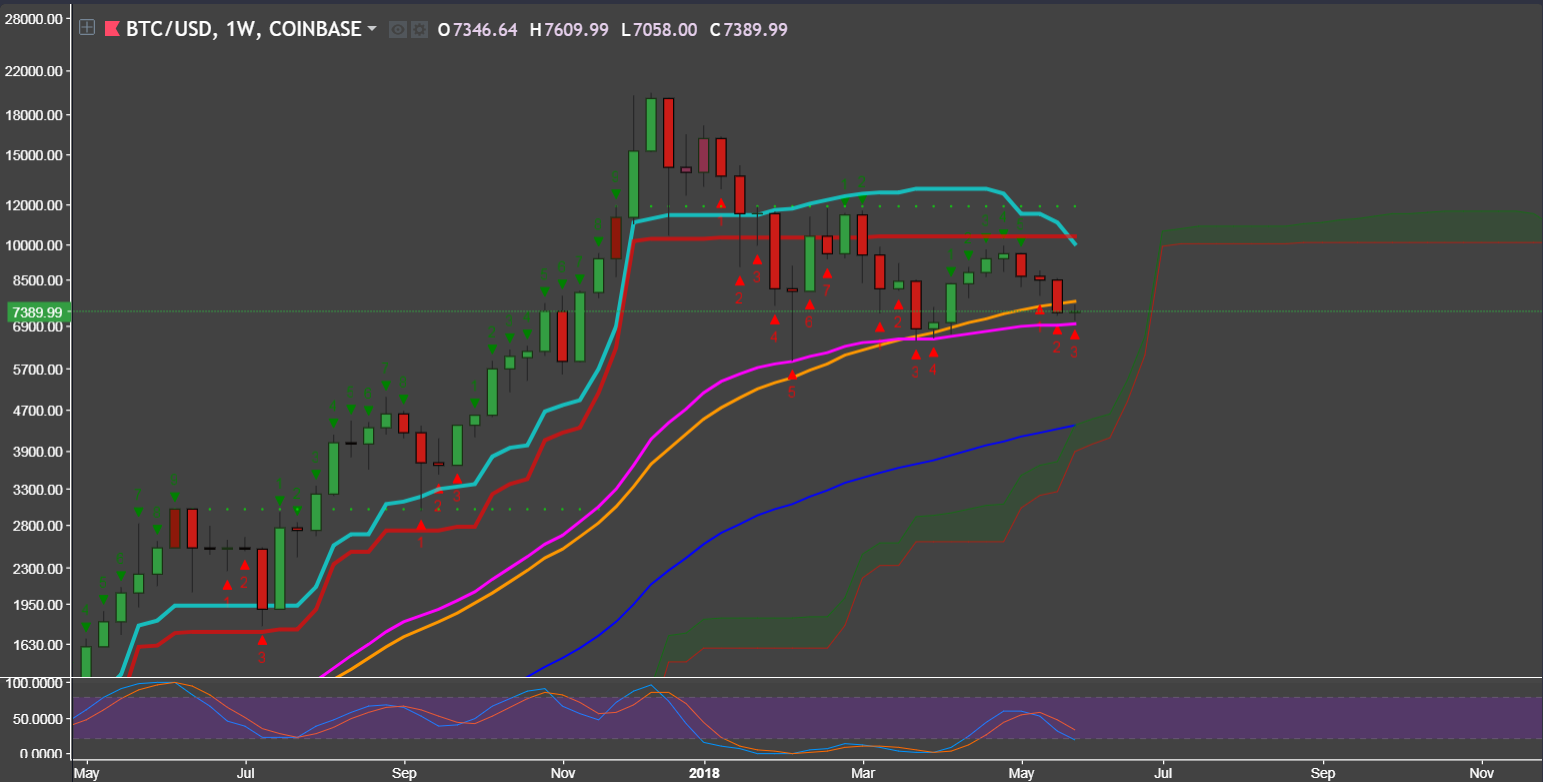
Task: Click the 1630.00 label on the price axis
Action: click(39, 644)
